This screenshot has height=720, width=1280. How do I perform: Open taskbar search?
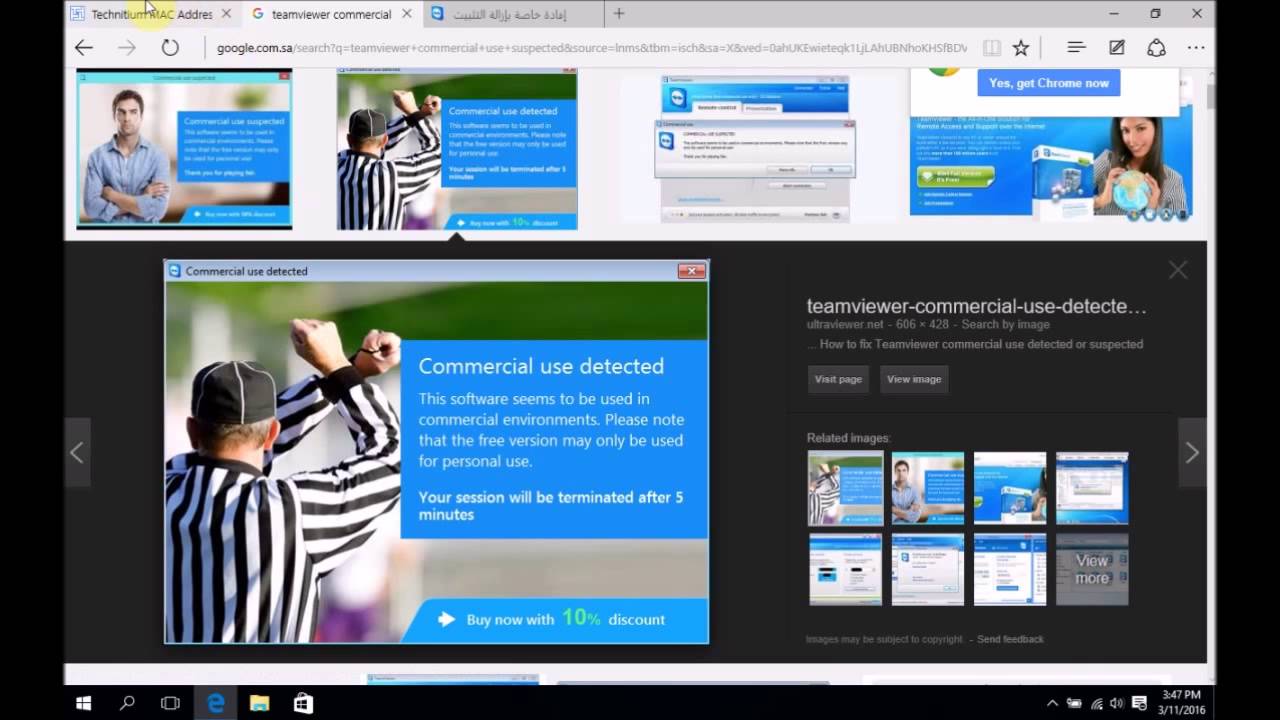127,703
